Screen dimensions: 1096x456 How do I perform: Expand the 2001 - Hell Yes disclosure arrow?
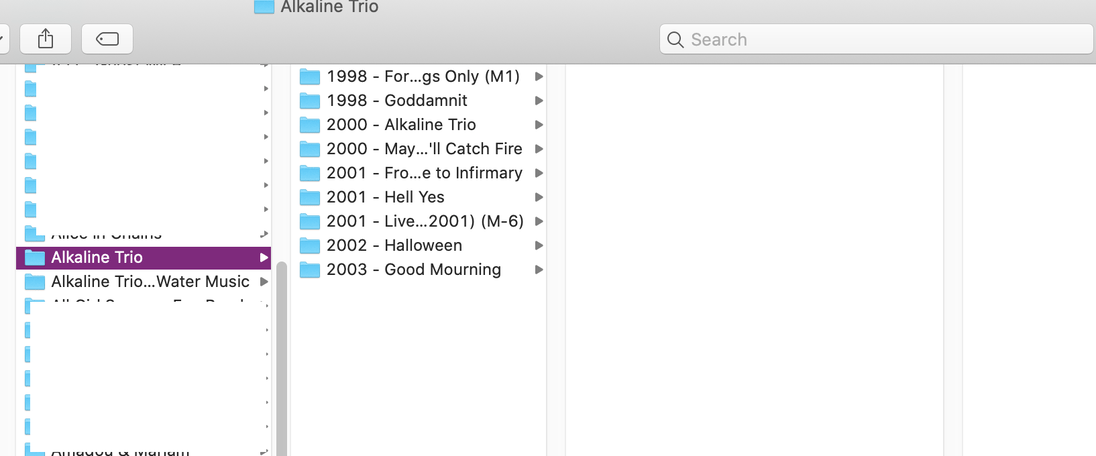point(539,197)
